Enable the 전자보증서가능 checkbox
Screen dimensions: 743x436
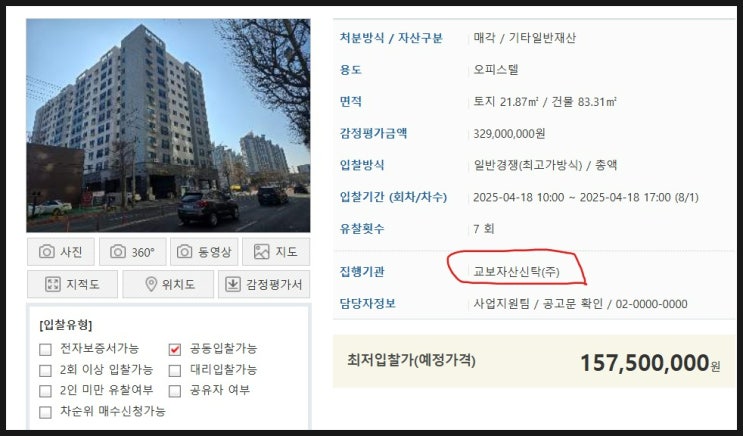point(45,350)
